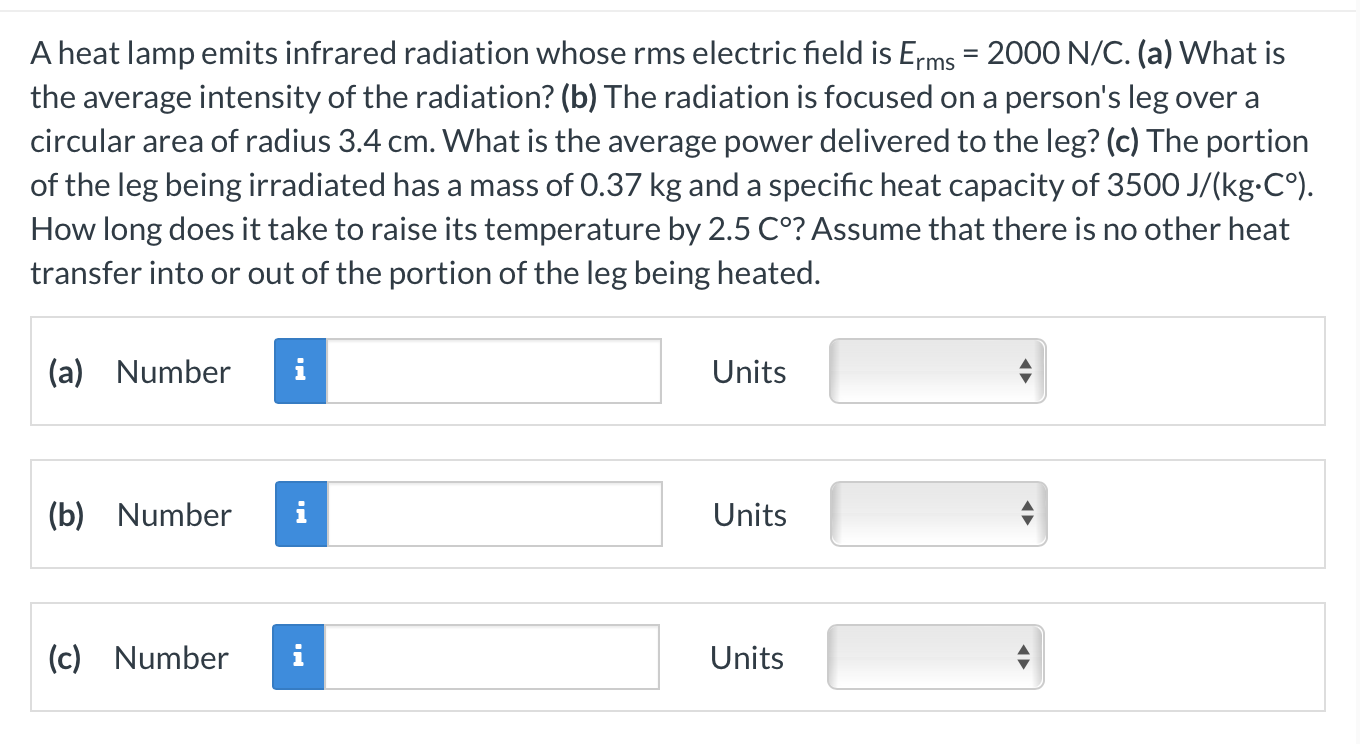Open the Units dropdown for part (a)
The height and width of the screenshot is (744, 1360).
pyautogui.click(x=937, y=371)
